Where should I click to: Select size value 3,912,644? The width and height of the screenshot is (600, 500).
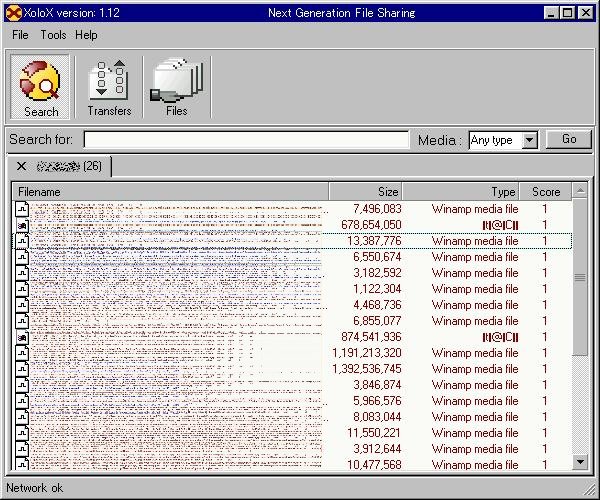click(377, 449)
